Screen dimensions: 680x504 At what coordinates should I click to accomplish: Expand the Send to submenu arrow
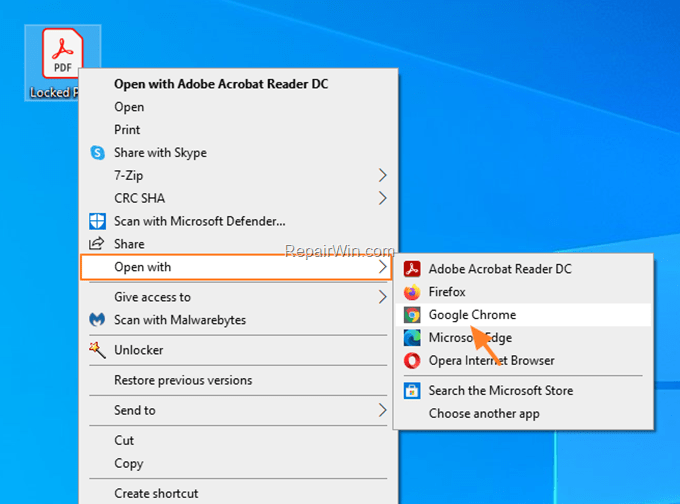tap(382, 410)
